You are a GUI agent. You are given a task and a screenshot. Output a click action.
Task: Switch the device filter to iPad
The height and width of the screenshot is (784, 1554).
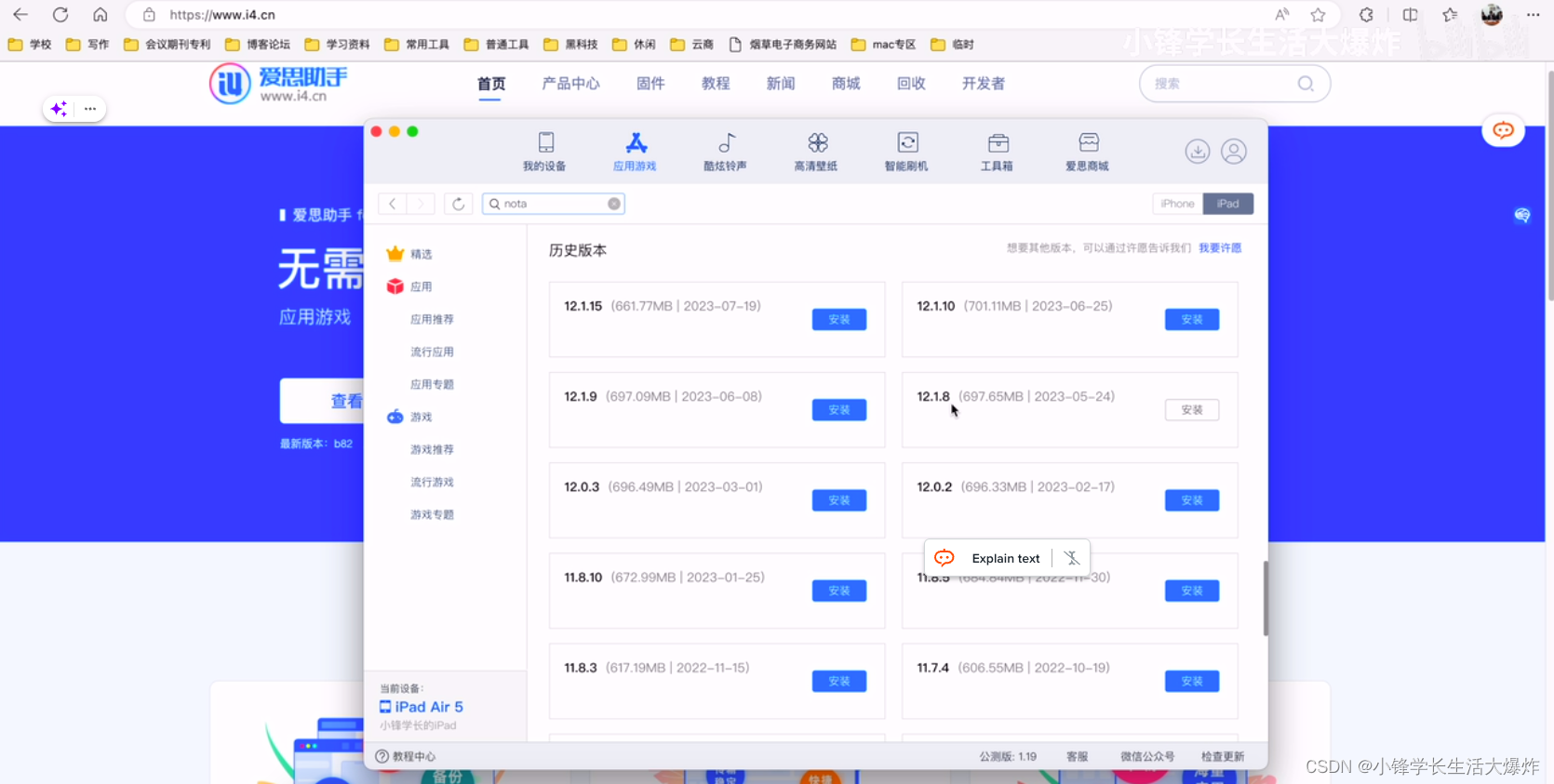click(x=1228, y=204)
